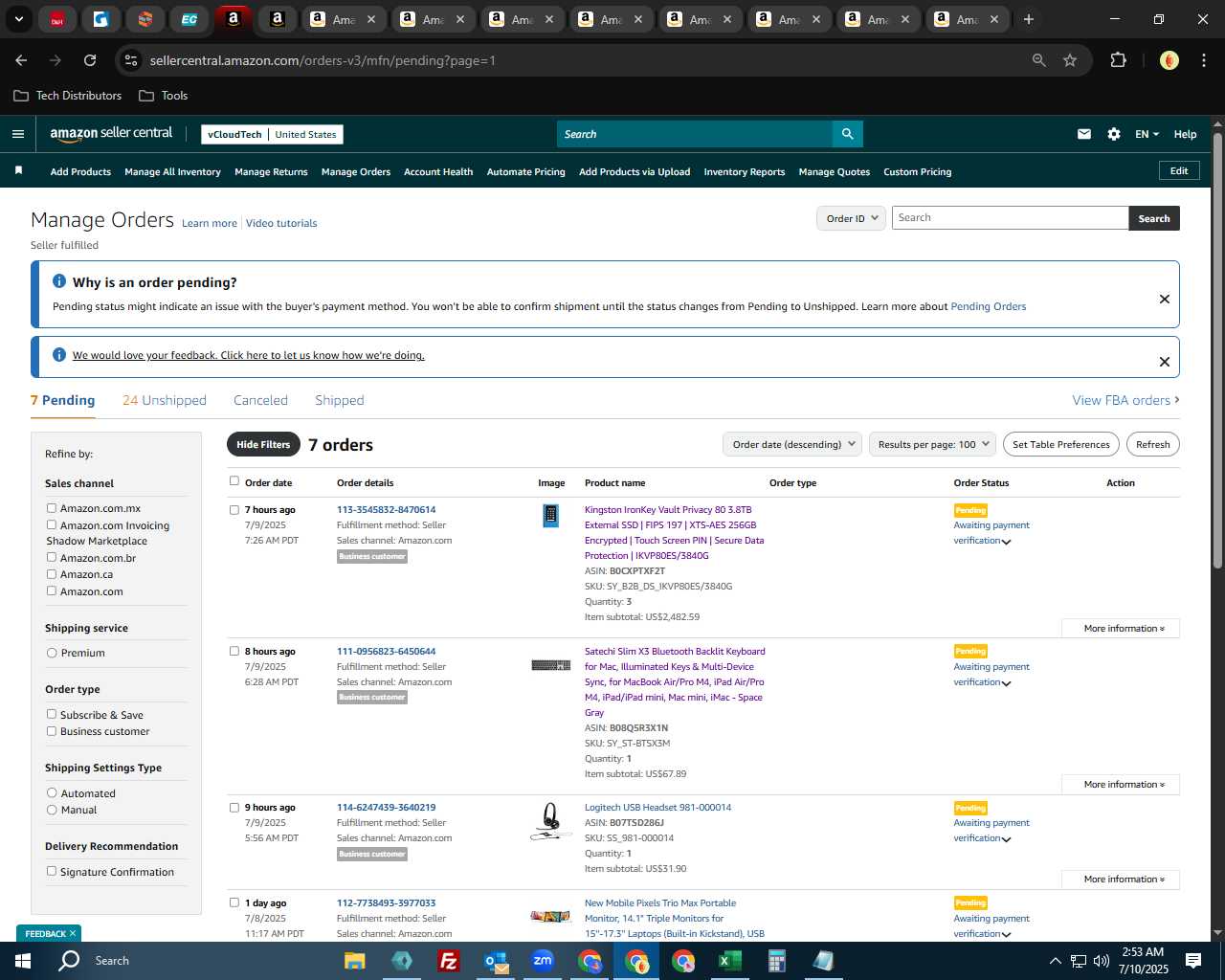Image resolution: width=1225 pixels, height=980 pixels.
Task: Select order 113-3545832-8470614 checkbox
Action: pos(234,510)
